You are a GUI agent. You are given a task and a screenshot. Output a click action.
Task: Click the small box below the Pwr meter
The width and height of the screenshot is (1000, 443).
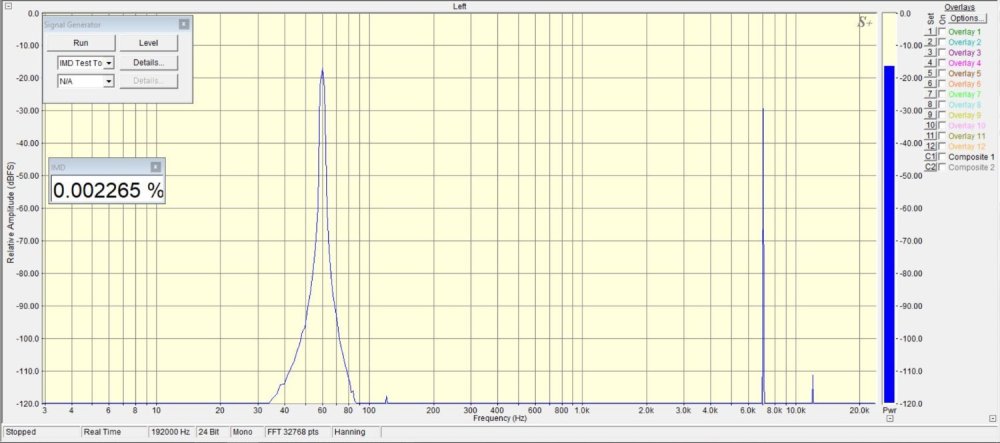tap(890, 418)
